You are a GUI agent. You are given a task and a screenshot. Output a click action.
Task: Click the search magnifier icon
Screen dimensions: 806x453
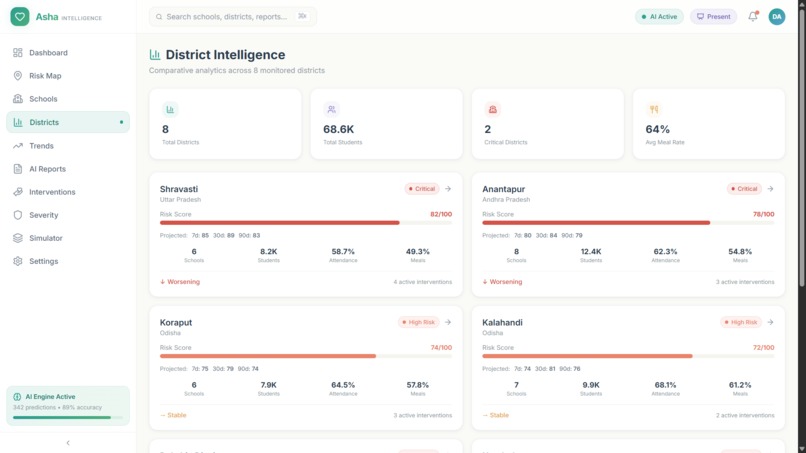pos(159,16)
